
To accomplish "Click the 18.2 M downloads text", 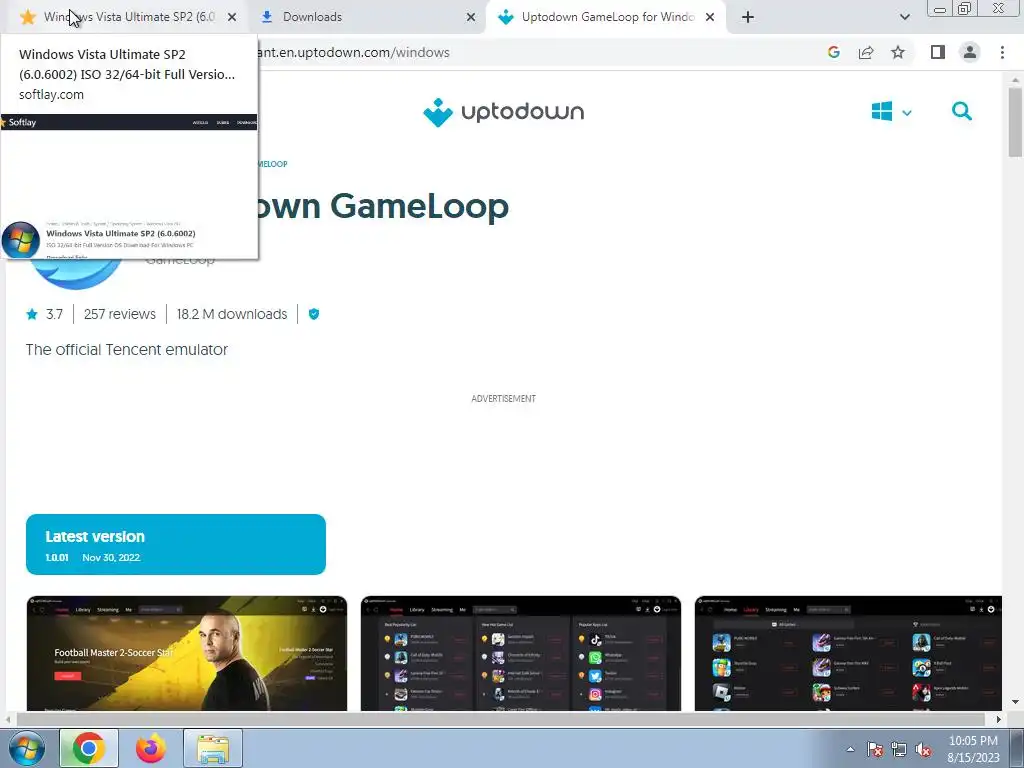I will click(x=232, y=314).
